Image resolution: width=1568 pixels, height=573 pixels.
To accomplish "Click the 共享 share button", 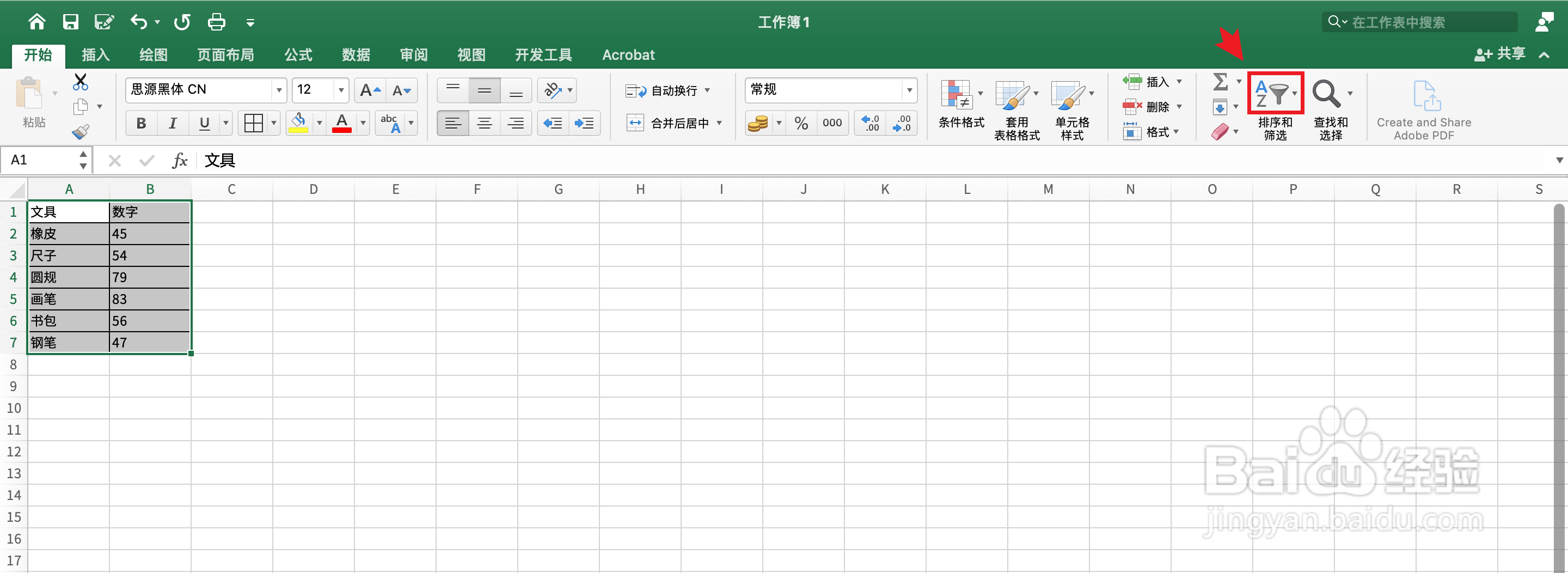I will pyautogui.click(x=1500, y=54).
